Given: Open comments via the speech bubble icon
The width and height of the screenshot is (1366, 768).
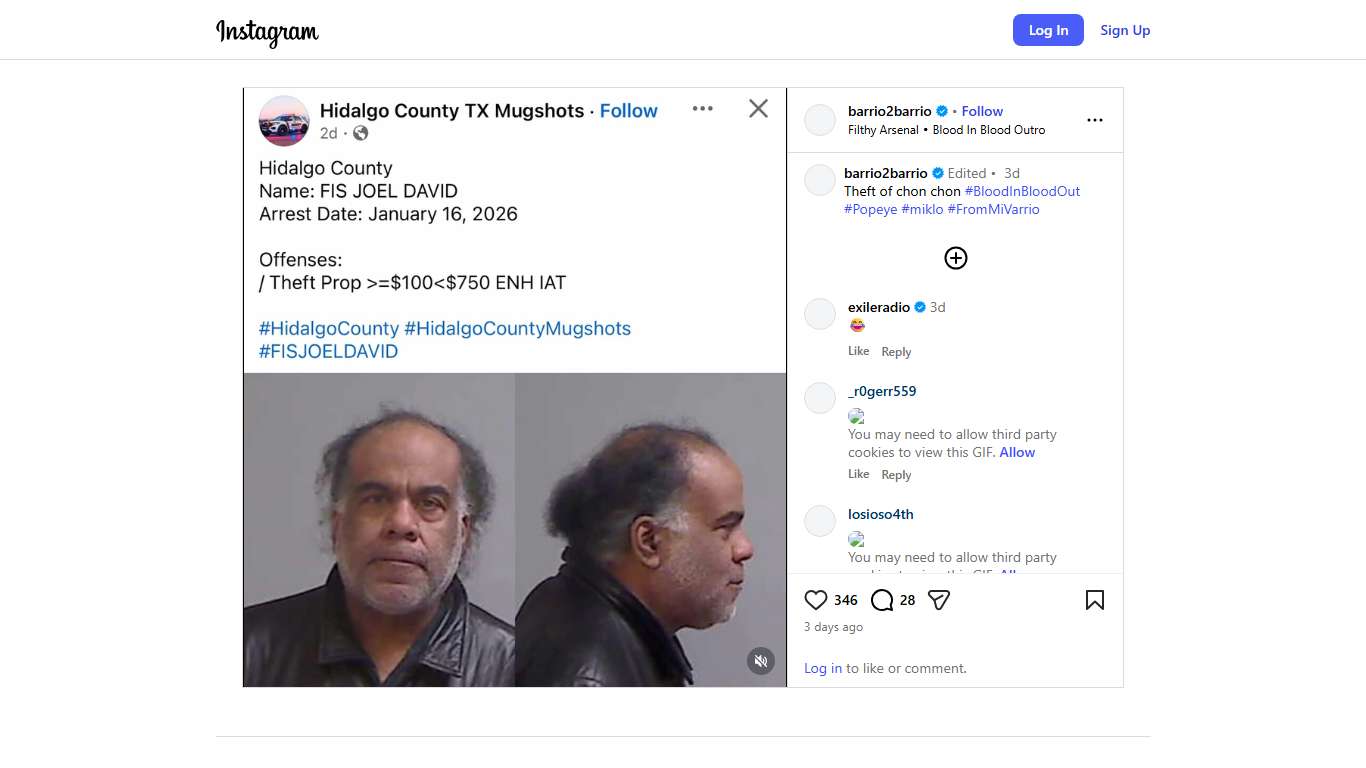Looking at the screenshot, I should point(882,600).
